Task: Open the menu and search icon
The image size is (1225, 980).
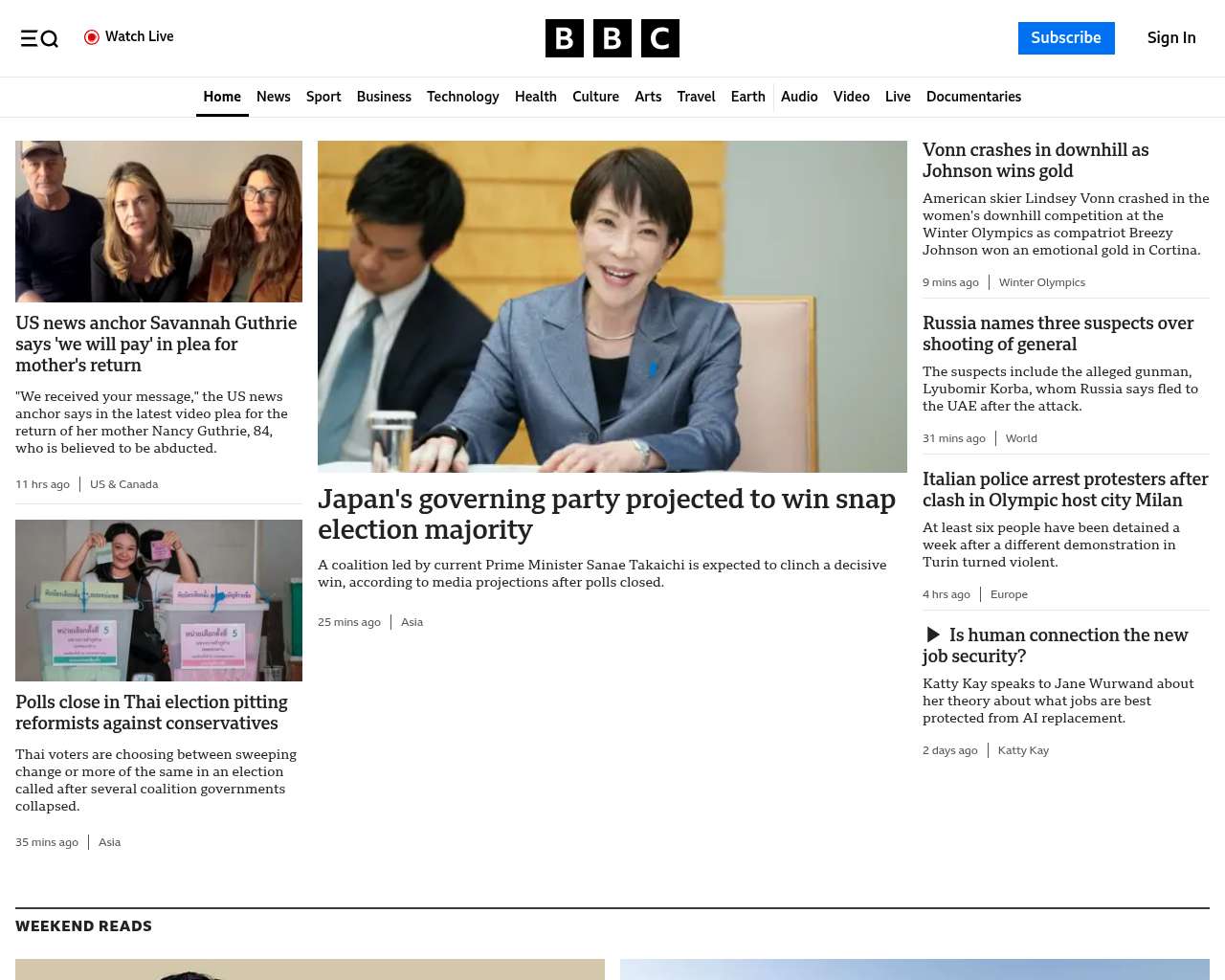Action: click(x=39, y=38)
